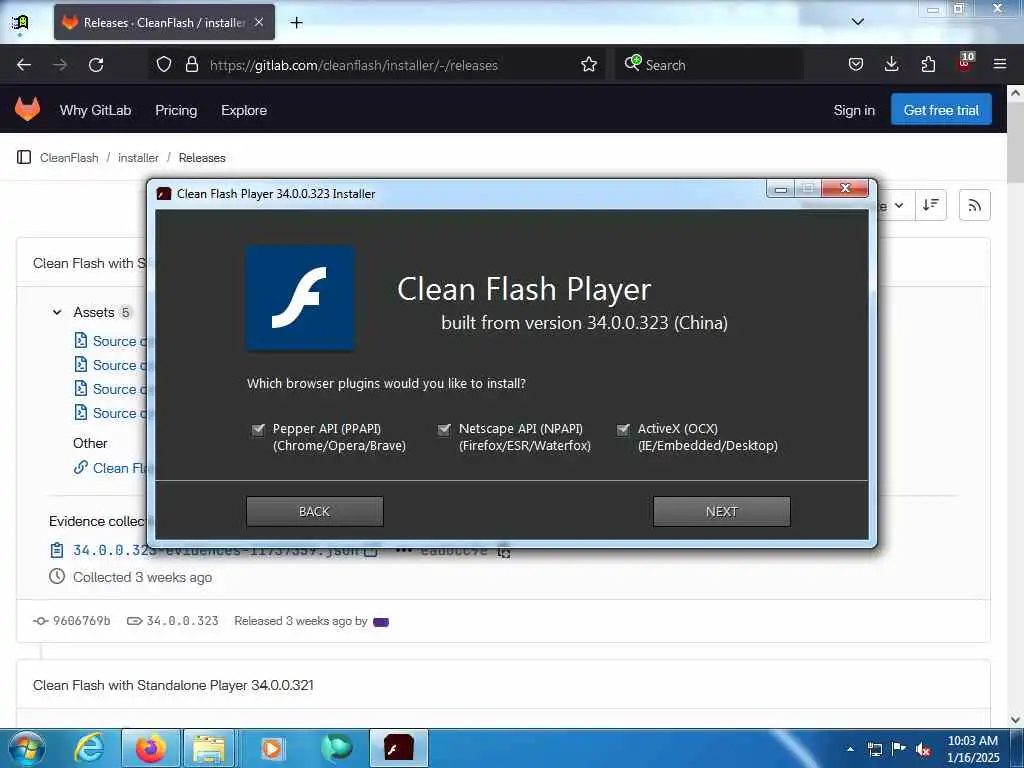Toggle the Pepper API (PPAPI) checkbox

[258, 429]
